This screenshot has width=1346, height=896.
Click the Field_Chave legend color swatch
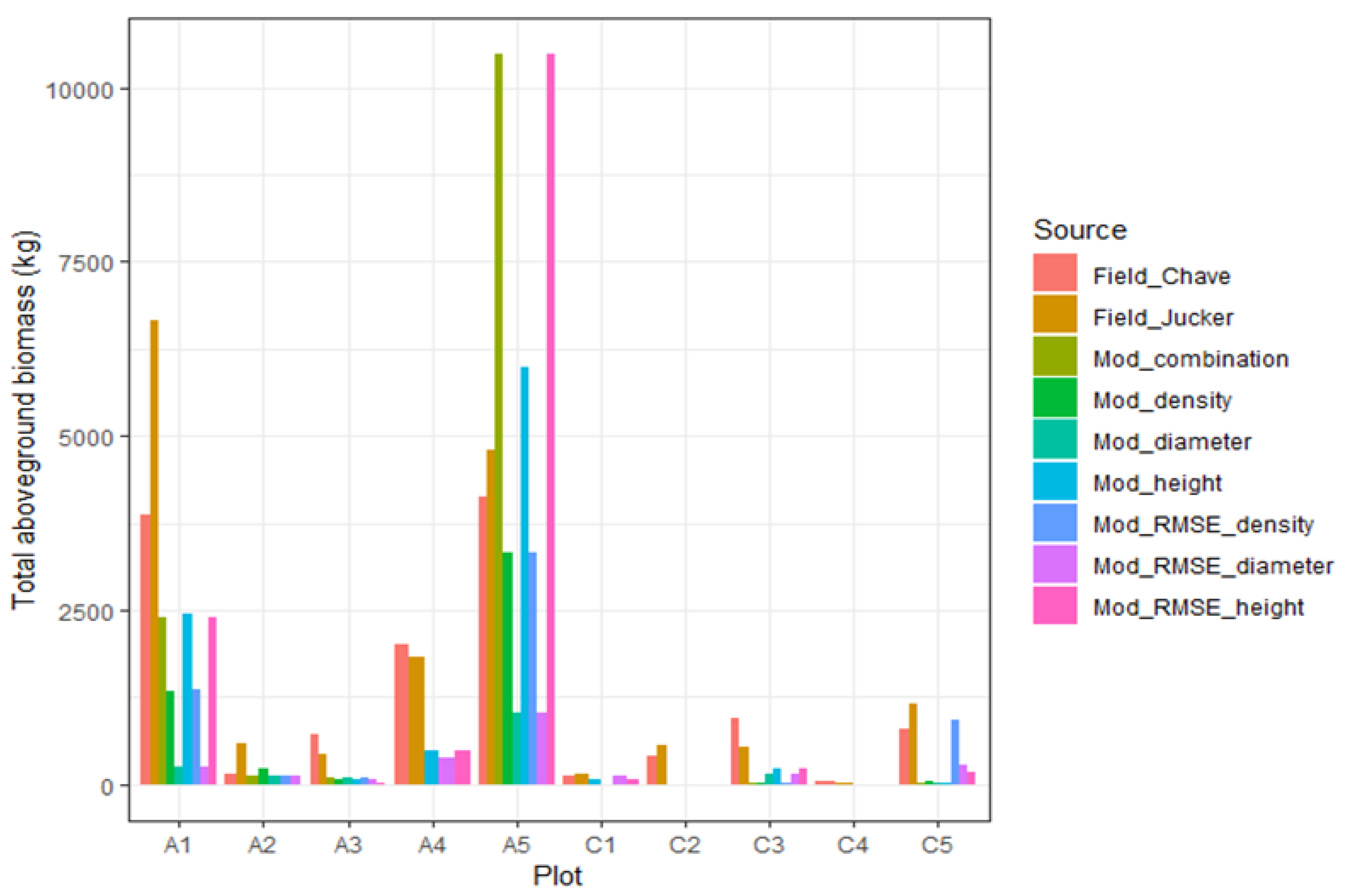point(1054,272)
